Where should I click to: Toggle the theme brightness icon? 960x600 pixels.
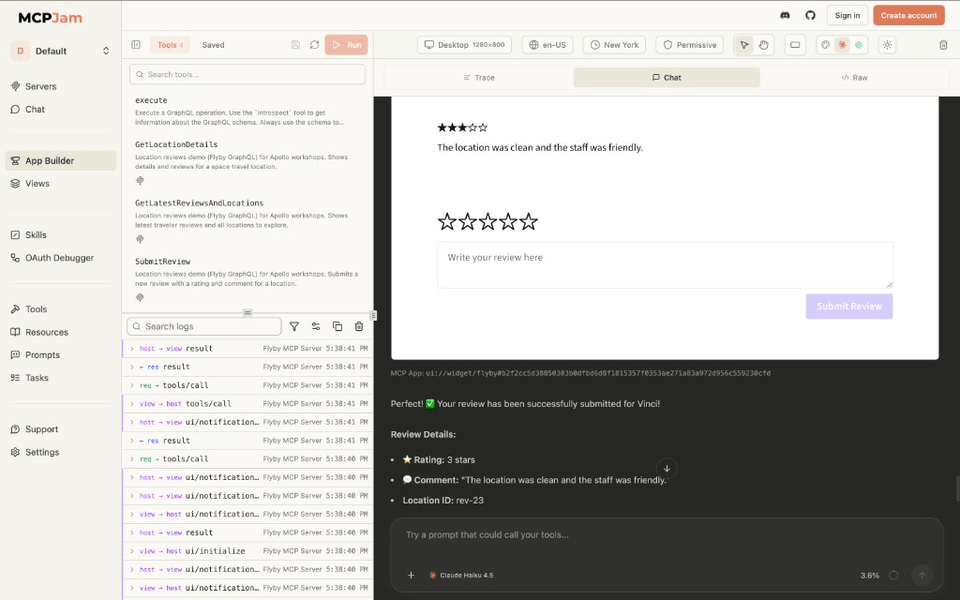(887, 45)
